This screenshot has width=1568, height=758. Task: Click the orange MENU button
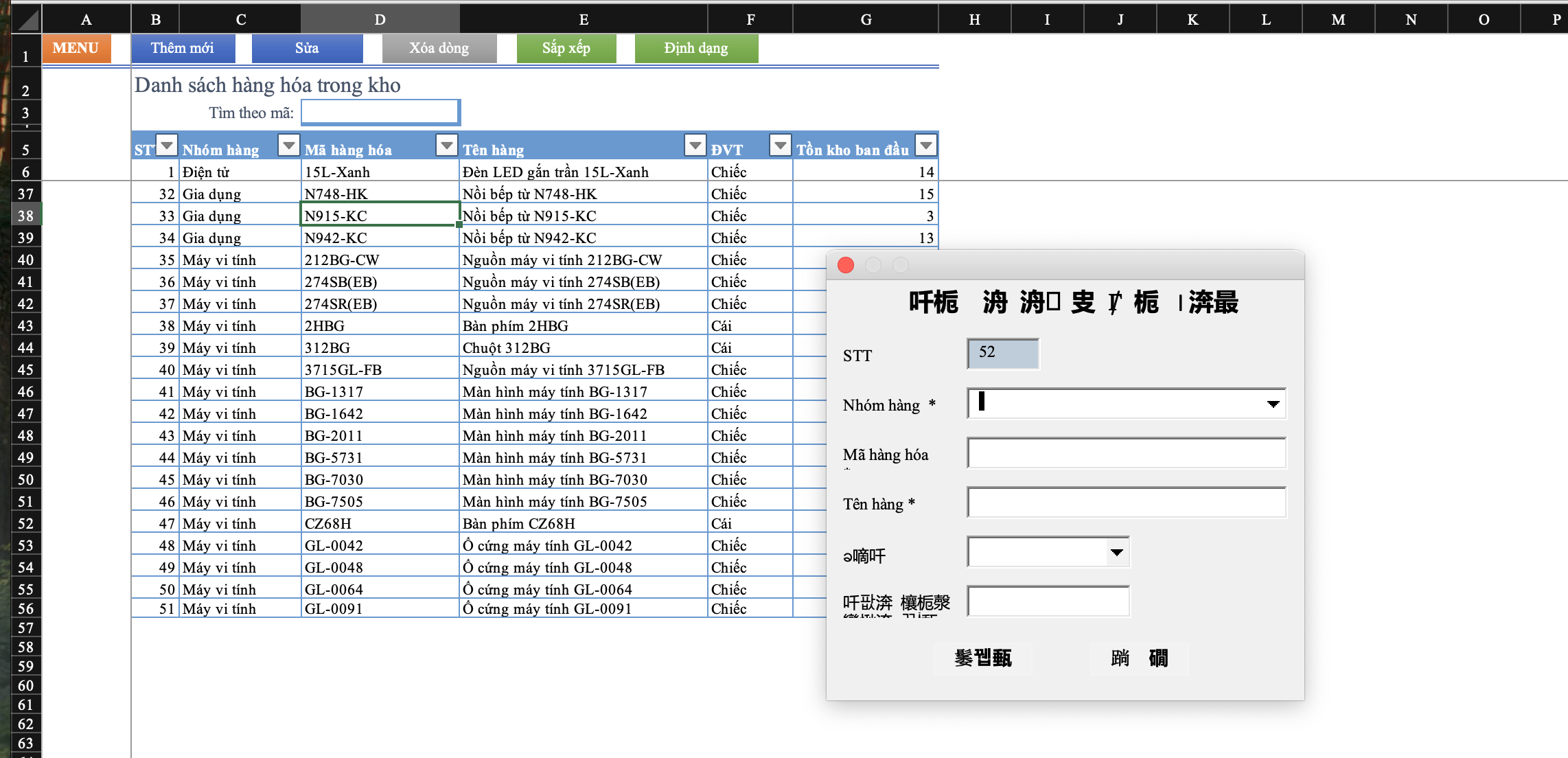(x=76, y=49)
